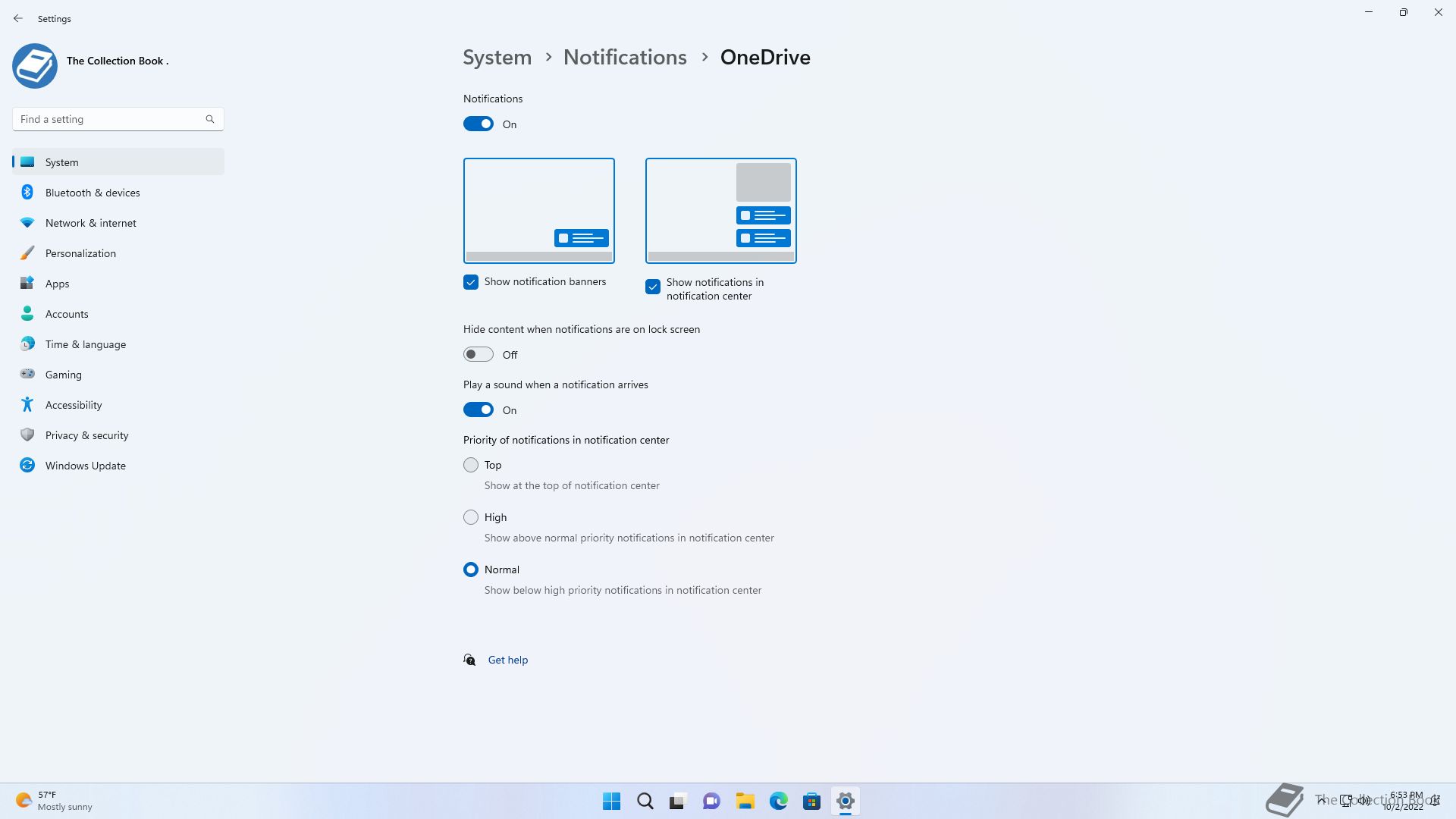The height and width of the screenshot is (819, 1456).
Task: Open Windows Update settings
Action: (118, 465)
